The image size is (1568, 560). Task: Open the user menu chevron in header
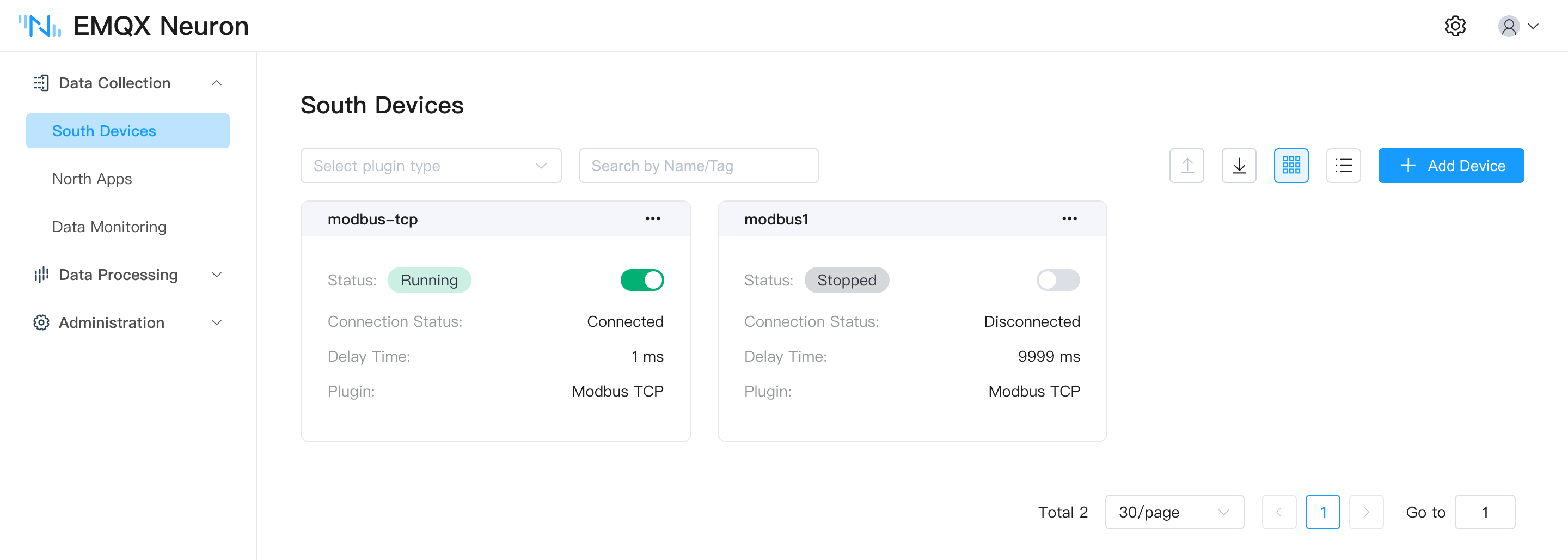point(1534,26)
